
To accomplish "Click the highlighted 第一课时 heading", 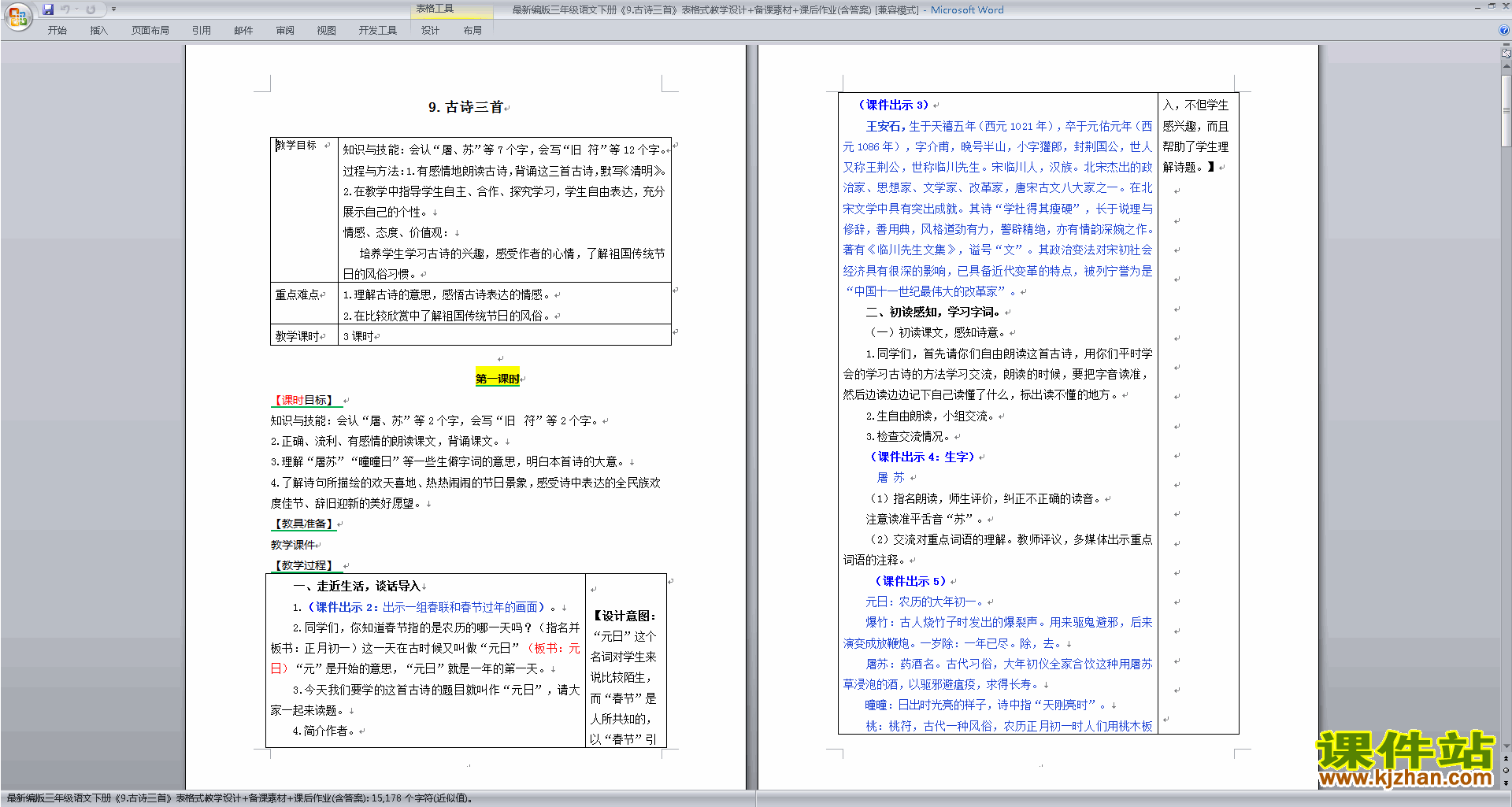I will [x=498, y=379].
